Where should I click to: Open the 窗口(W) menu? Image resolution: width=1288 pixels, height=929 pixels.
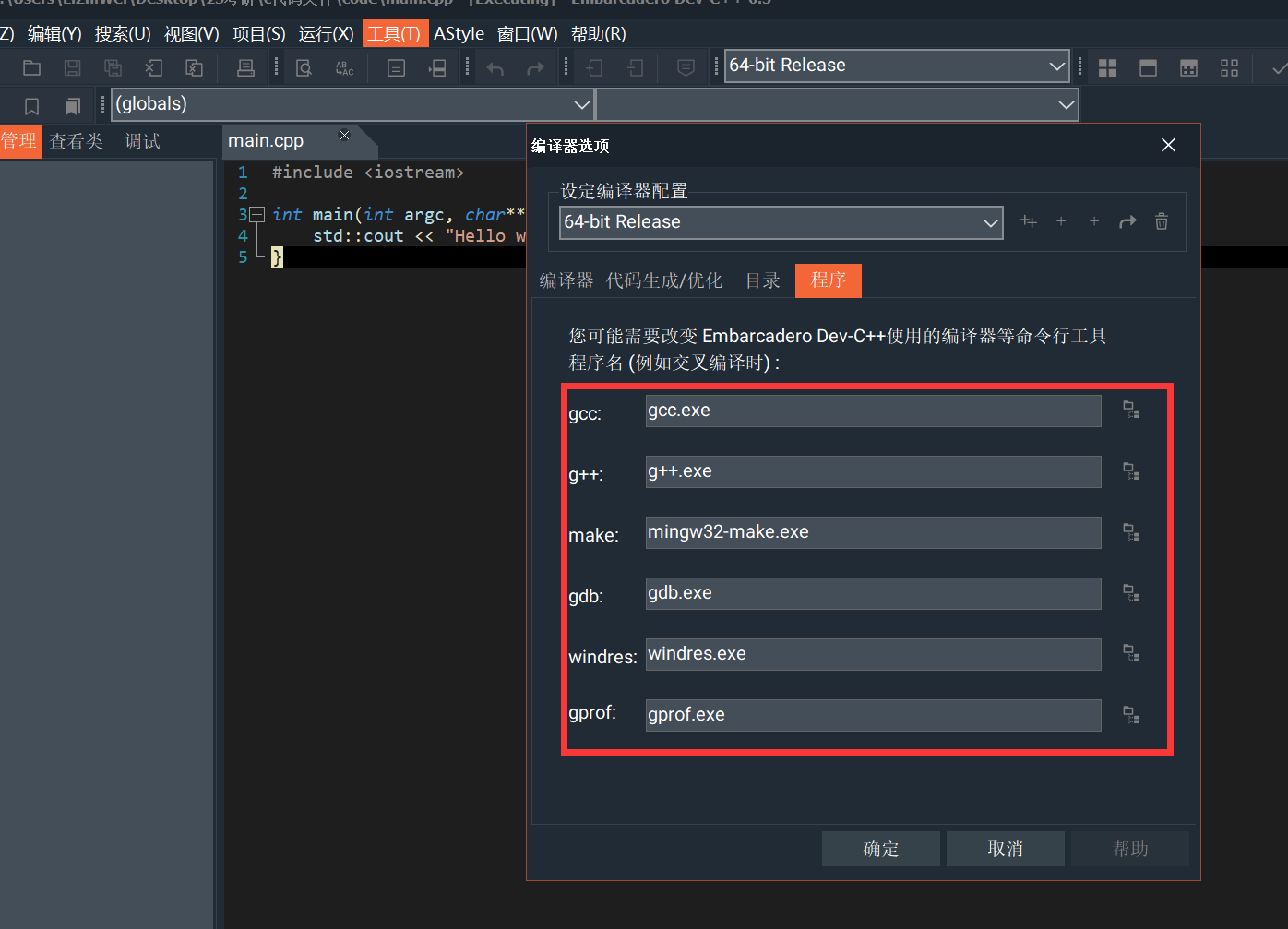click(527, 34)
